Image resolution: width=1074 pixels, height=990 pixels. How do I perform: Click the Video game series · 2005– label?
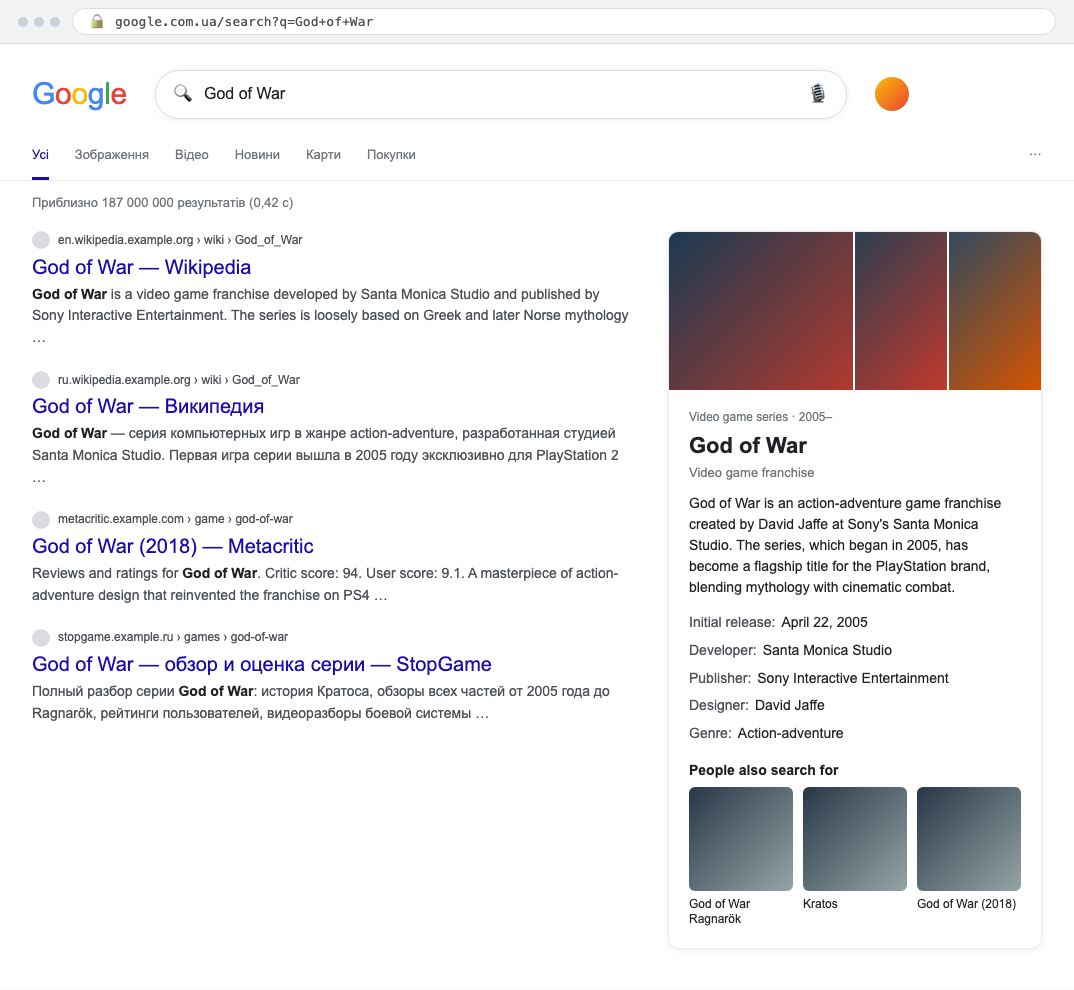point(760,417)
